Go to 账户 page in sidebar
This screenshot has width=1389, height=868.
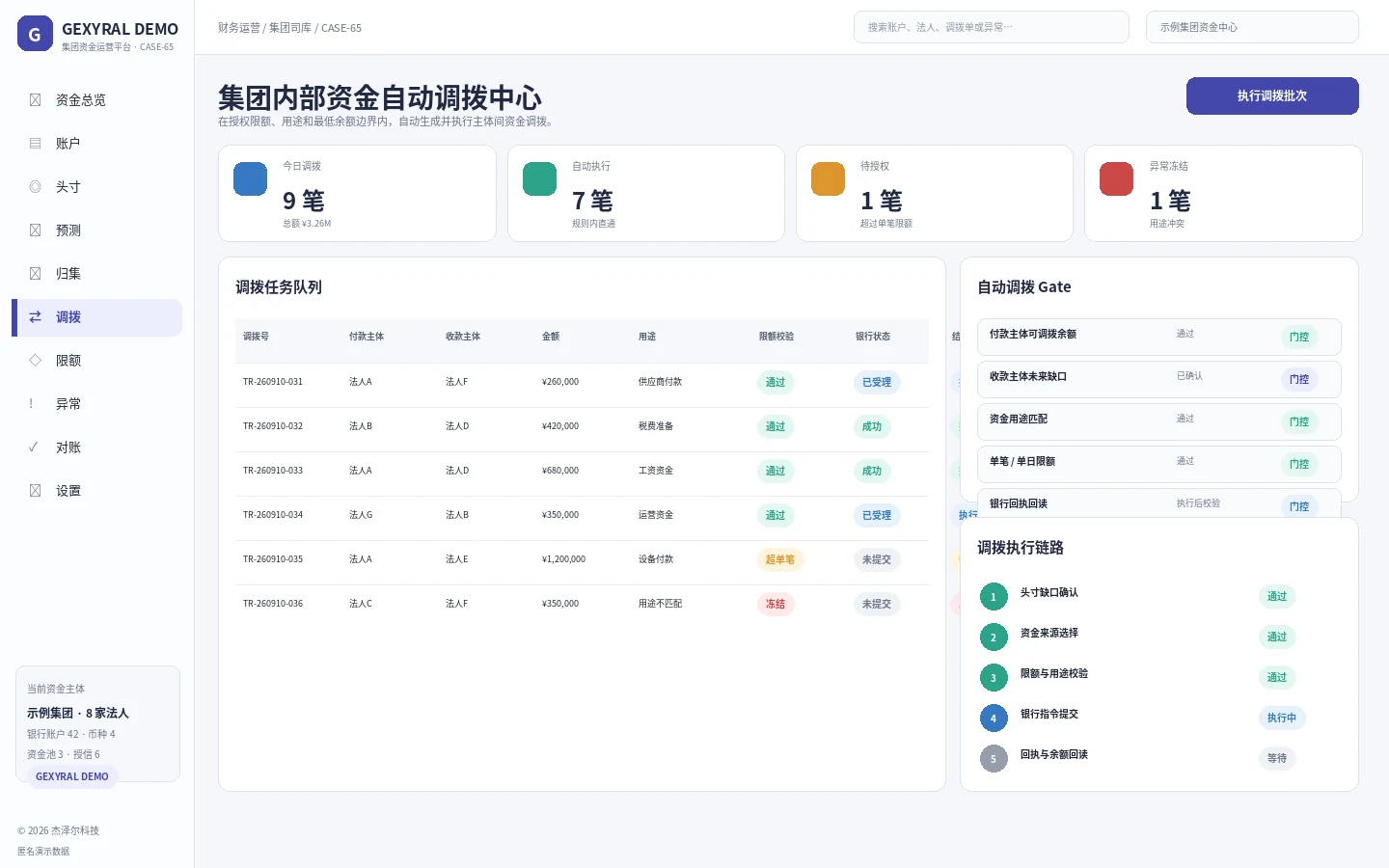click(96, 144)
